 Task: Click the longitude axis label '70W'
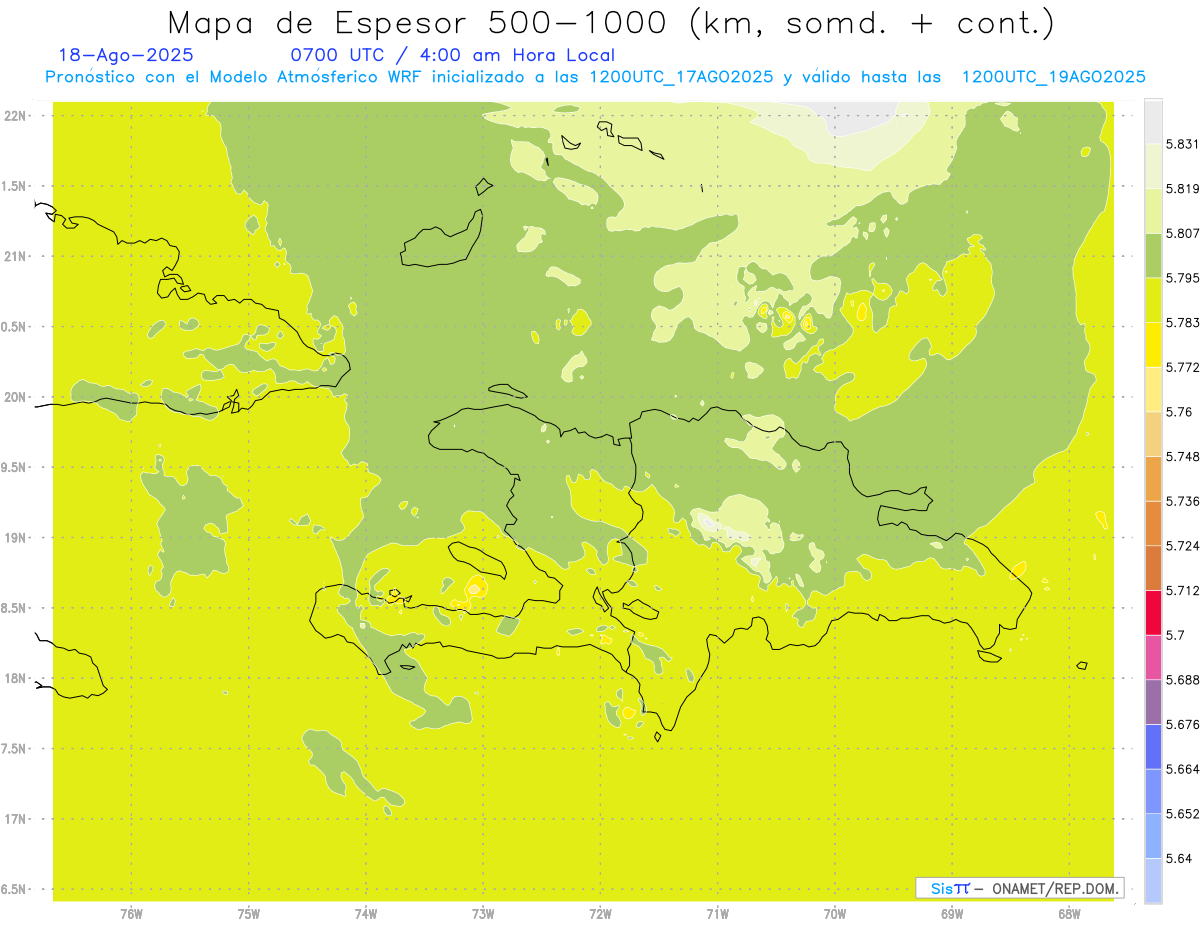tap(834, 914)
